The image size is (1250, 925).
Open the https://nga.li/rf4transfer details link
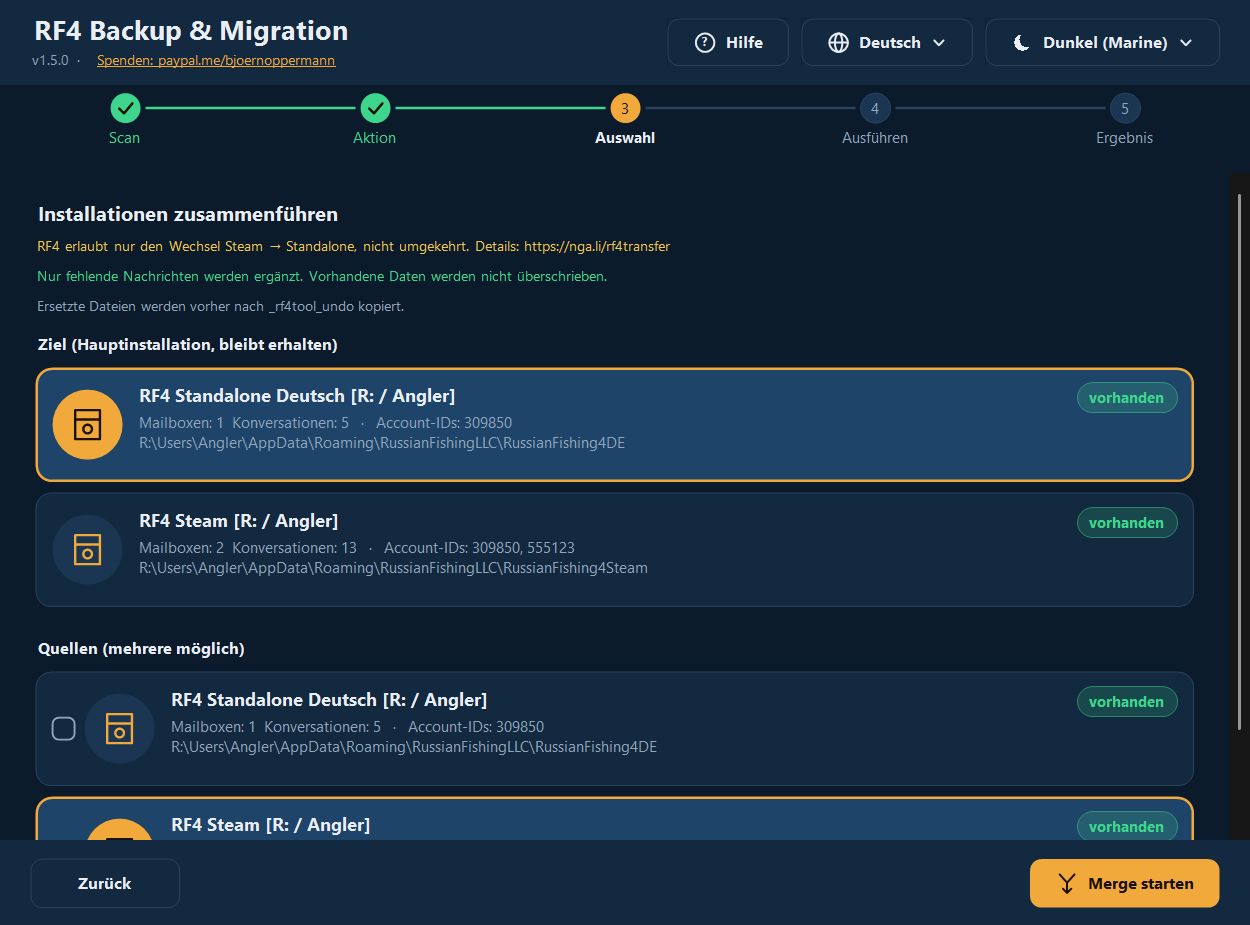coord(597,246)
